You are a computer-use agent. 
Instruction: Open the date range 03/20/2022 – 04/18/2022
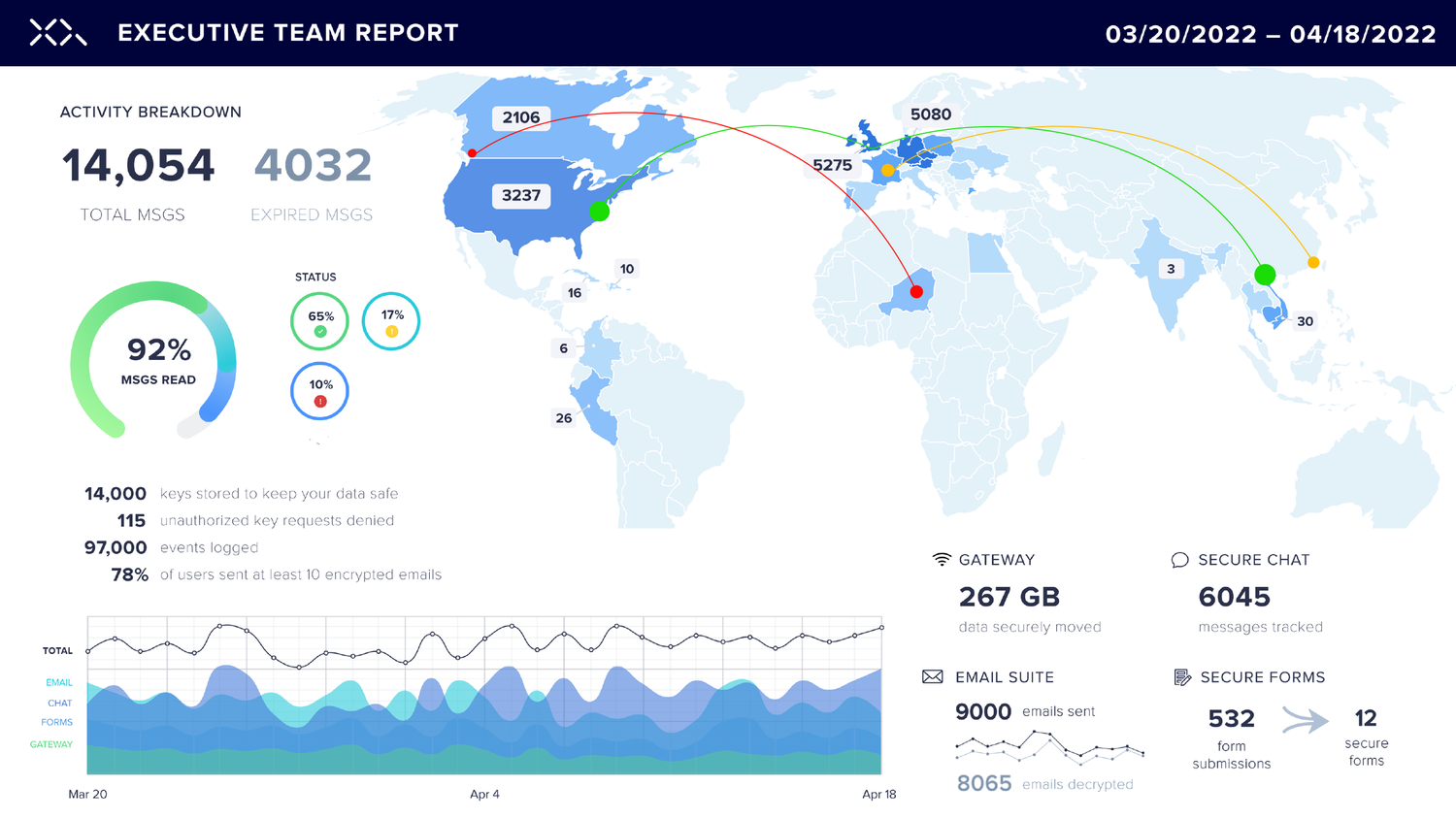click(1272, 33)
